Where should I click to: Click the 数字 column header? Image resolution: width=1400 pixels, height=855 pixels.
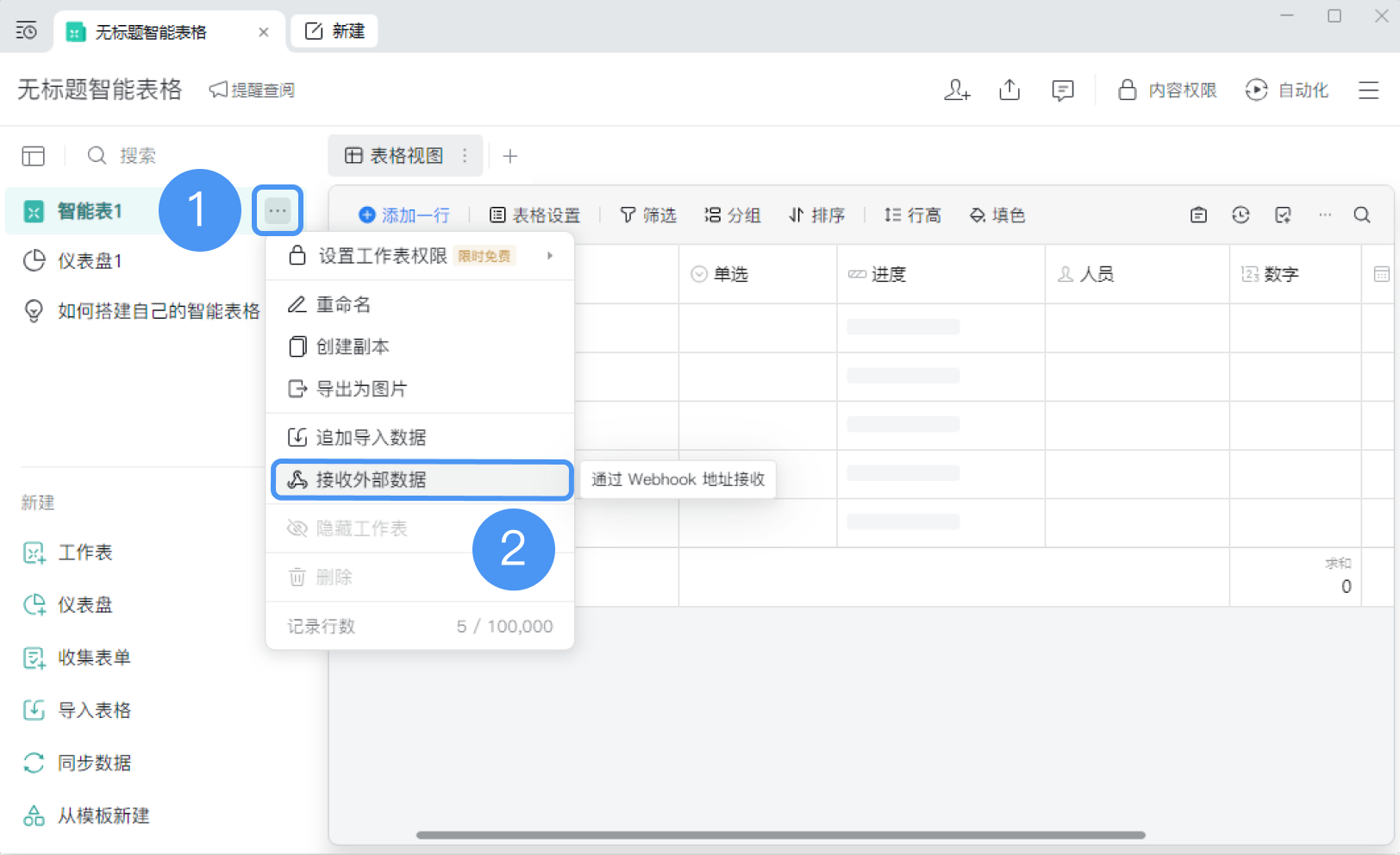click(x=1295, y=274)
